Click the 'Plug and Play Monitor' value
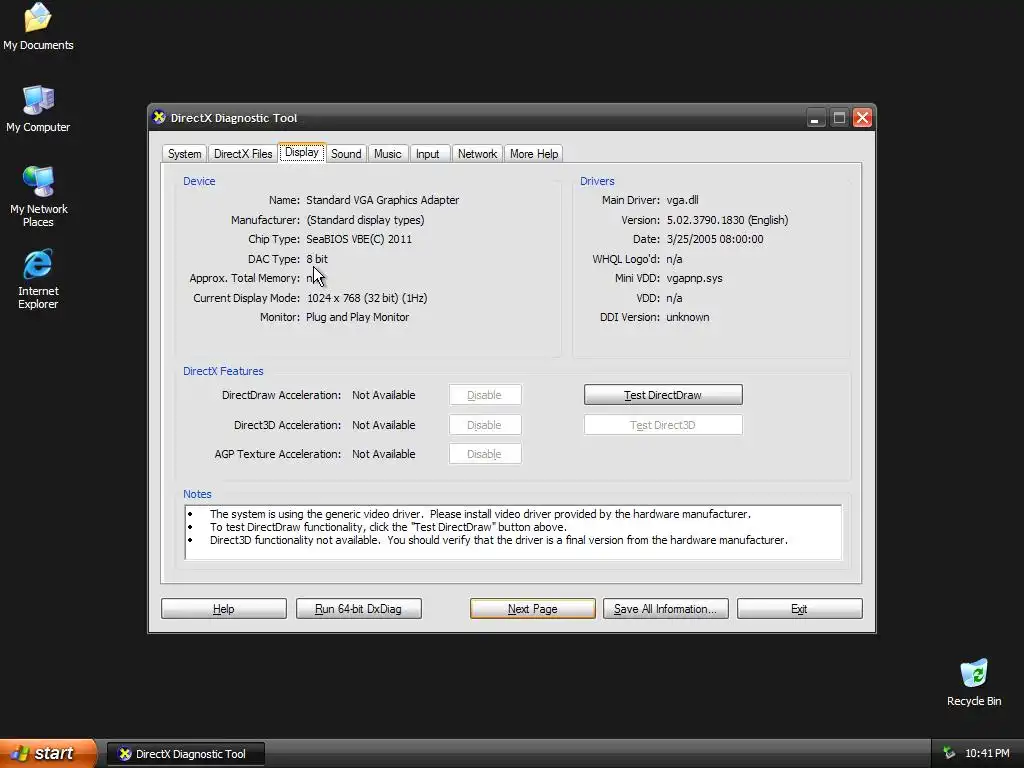Screen dimensions: 1024x768 coord(358,317)
